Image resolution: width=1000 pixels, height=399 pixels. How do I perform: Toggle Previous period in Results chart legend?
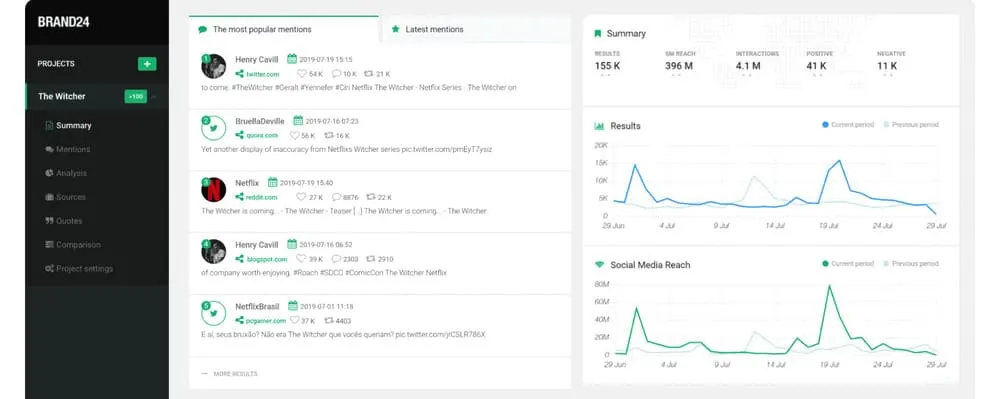[x=911, y=125]
